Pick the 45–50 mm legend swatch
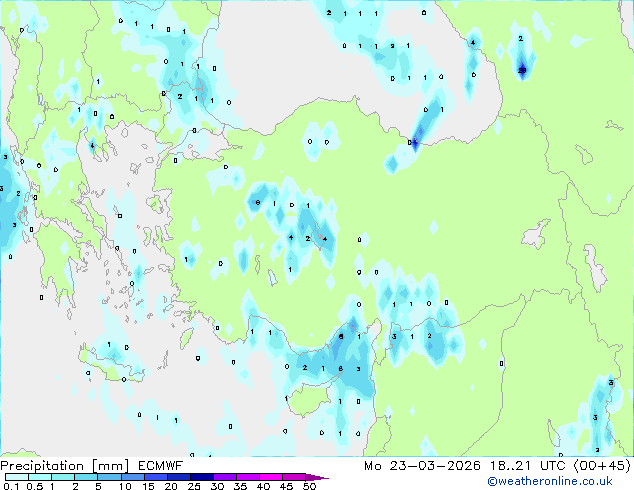The height and width of the screenshot is (490, 634). [294, 477]
